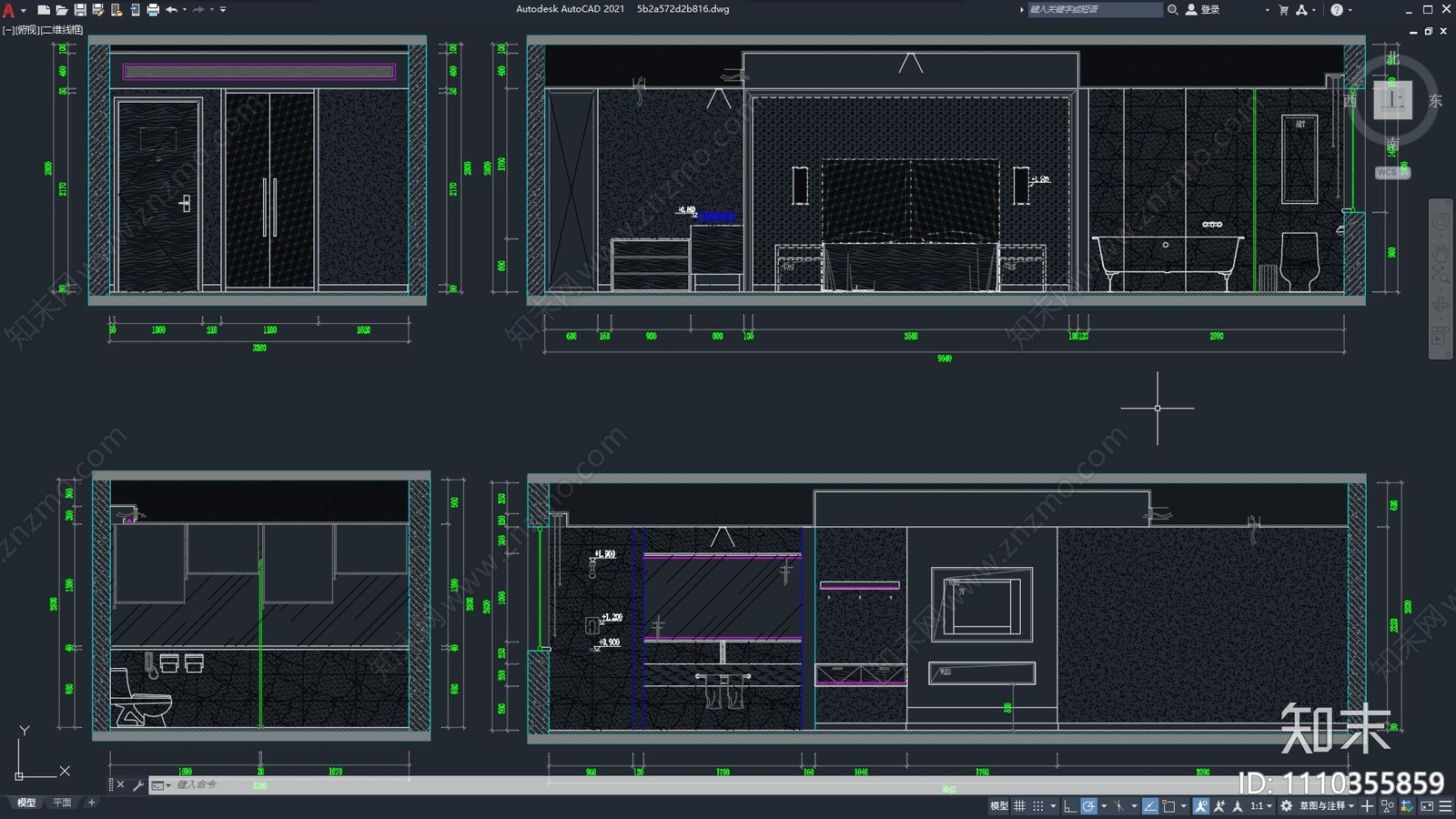Viewport: 1456px width, 819px height.
Task: Click the Open file folder icon
Action: tap(61, 10)
